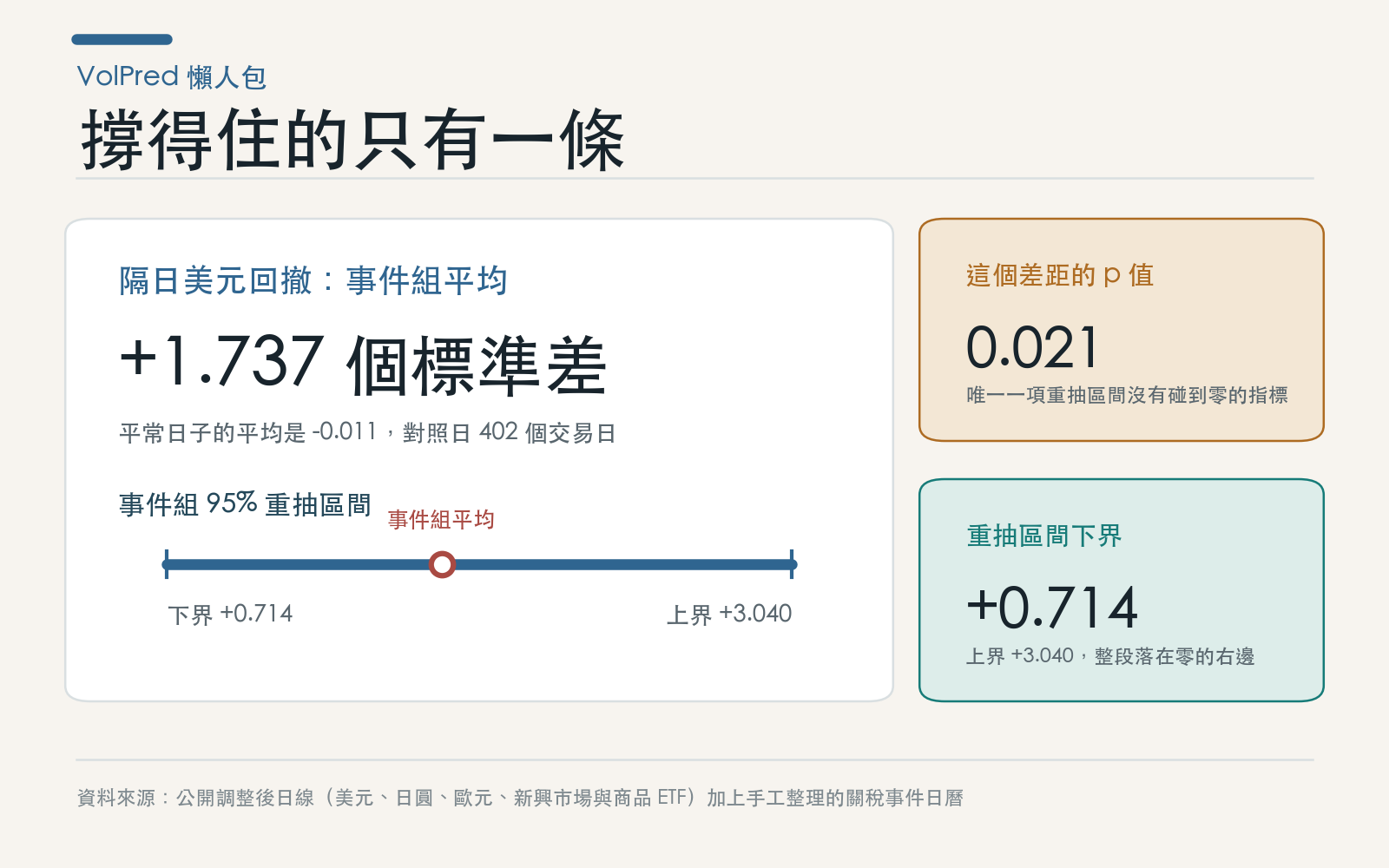Click the card title '重抽區間下界'
The height and width of the screenshot is (868, 1389).
tap(1044, 536)
